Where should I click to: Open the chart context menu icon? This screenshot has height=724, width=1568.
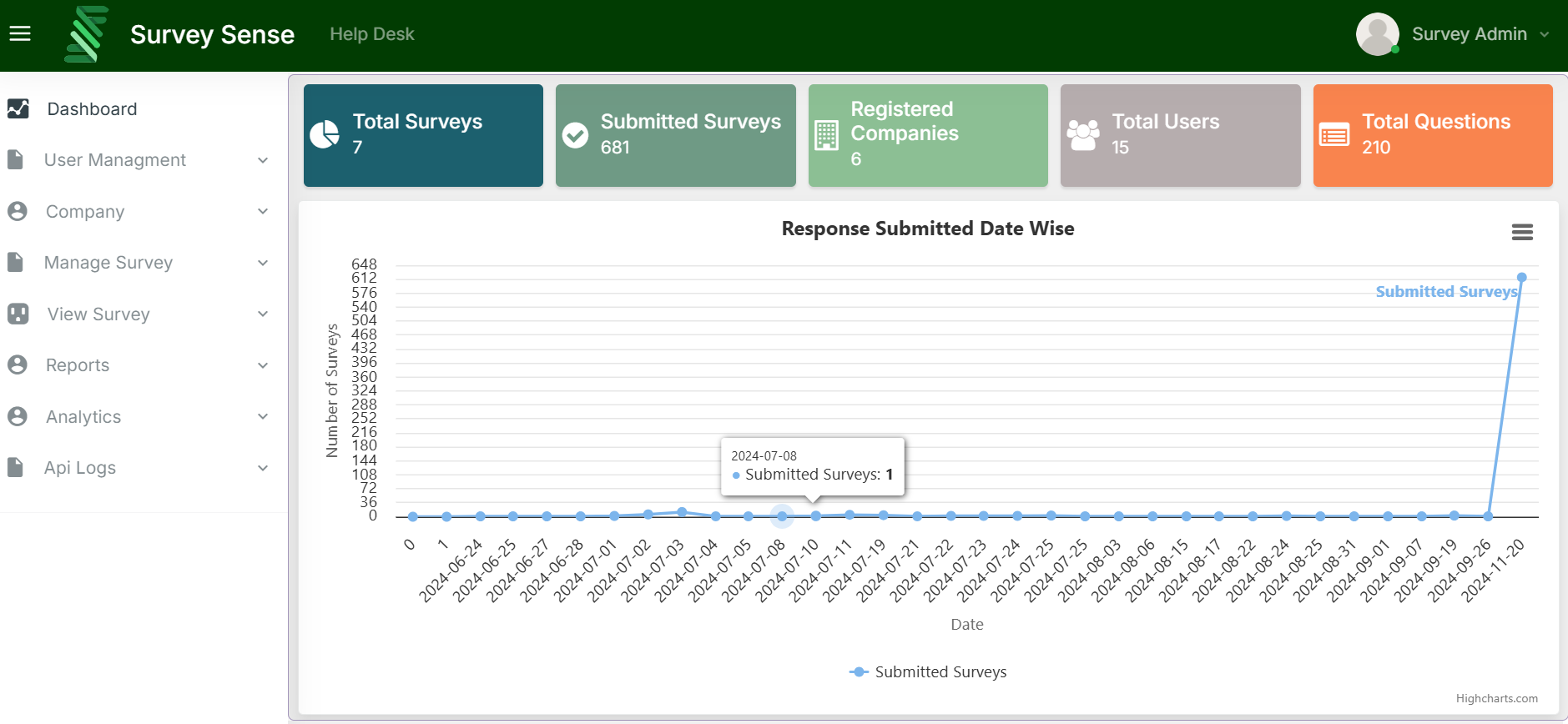coord(1522,232)
